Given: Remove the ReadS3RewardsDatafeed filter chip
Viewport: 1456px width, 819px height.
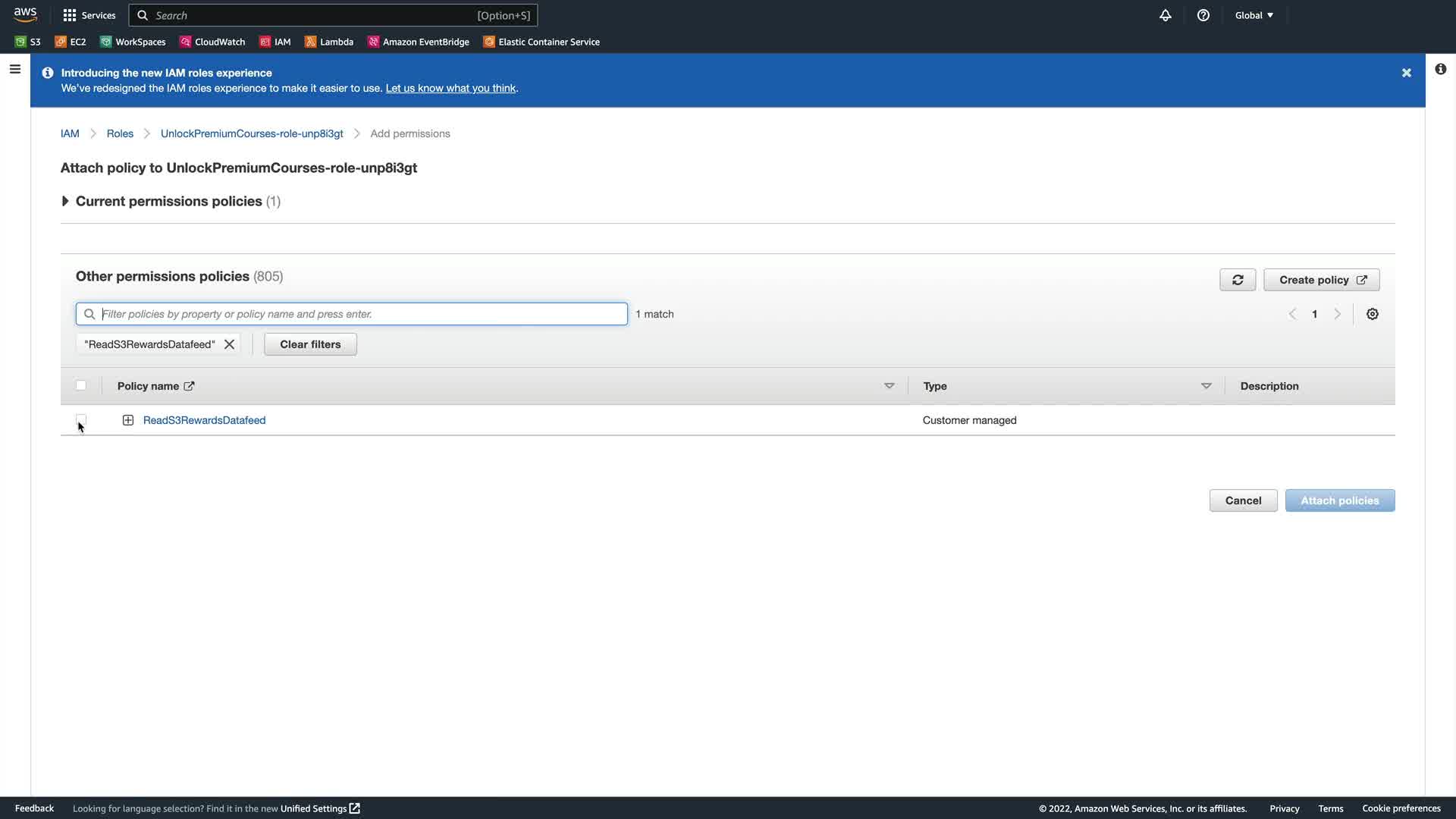Looking at the screenshot, I should click(229, 344).
